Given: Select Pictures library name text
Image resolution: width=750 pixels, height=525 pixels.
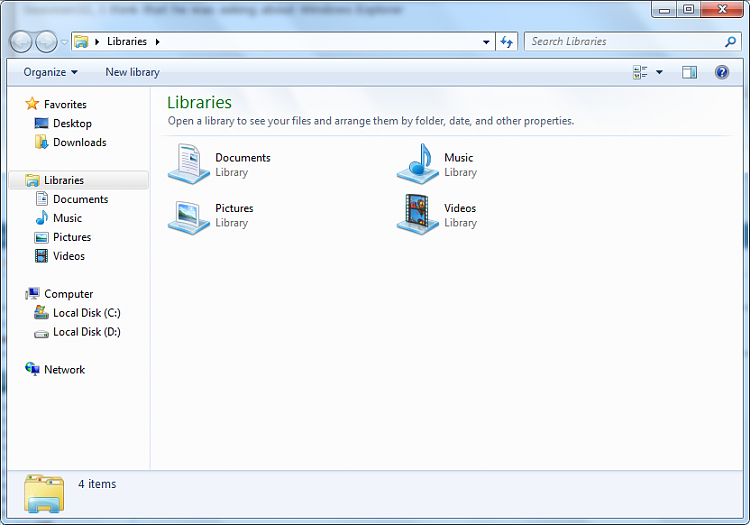Looking at the screenshot, I should [x=234, y=208].
